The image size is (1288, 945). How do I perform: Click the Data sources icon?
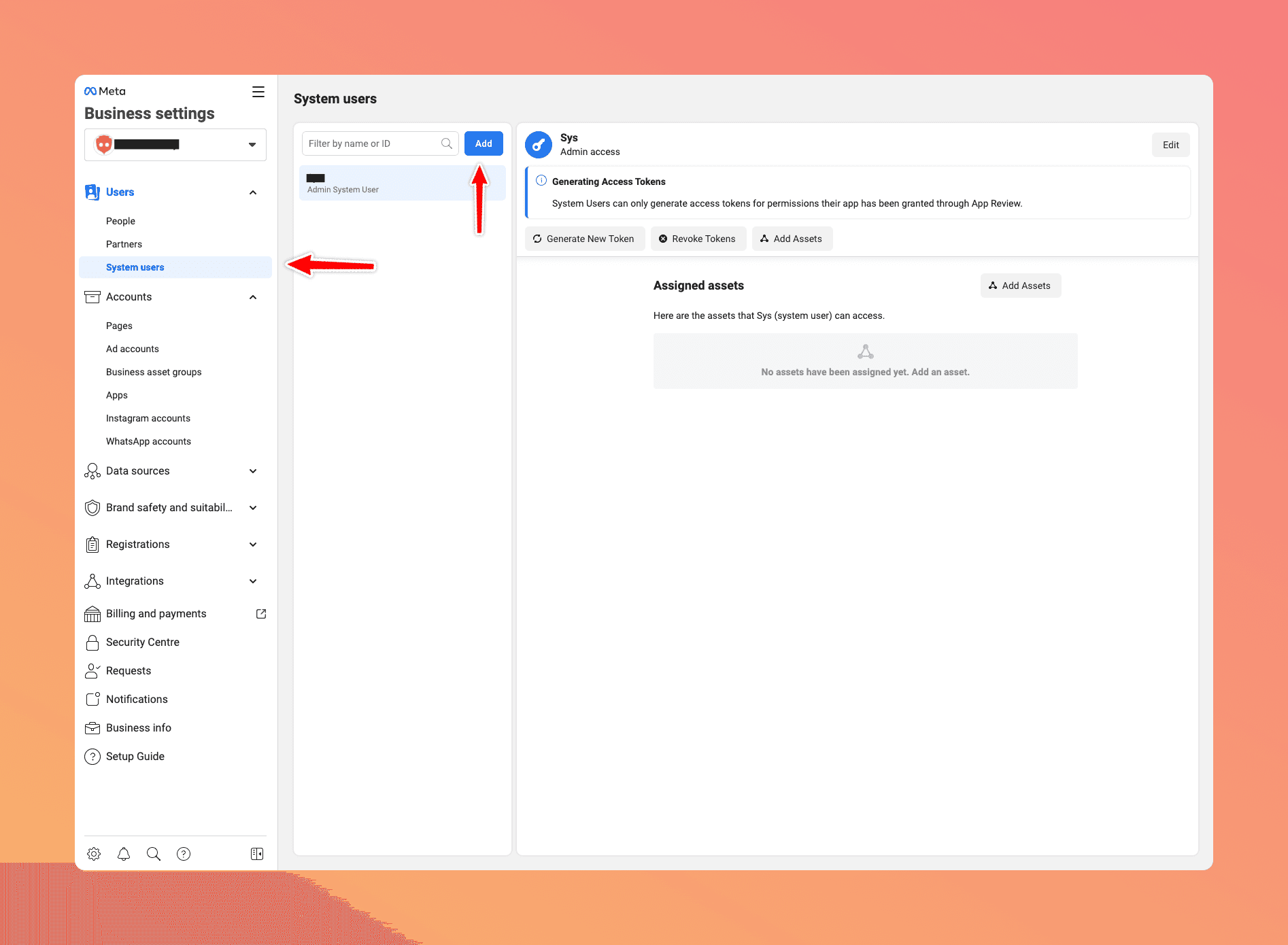point(92,471)
